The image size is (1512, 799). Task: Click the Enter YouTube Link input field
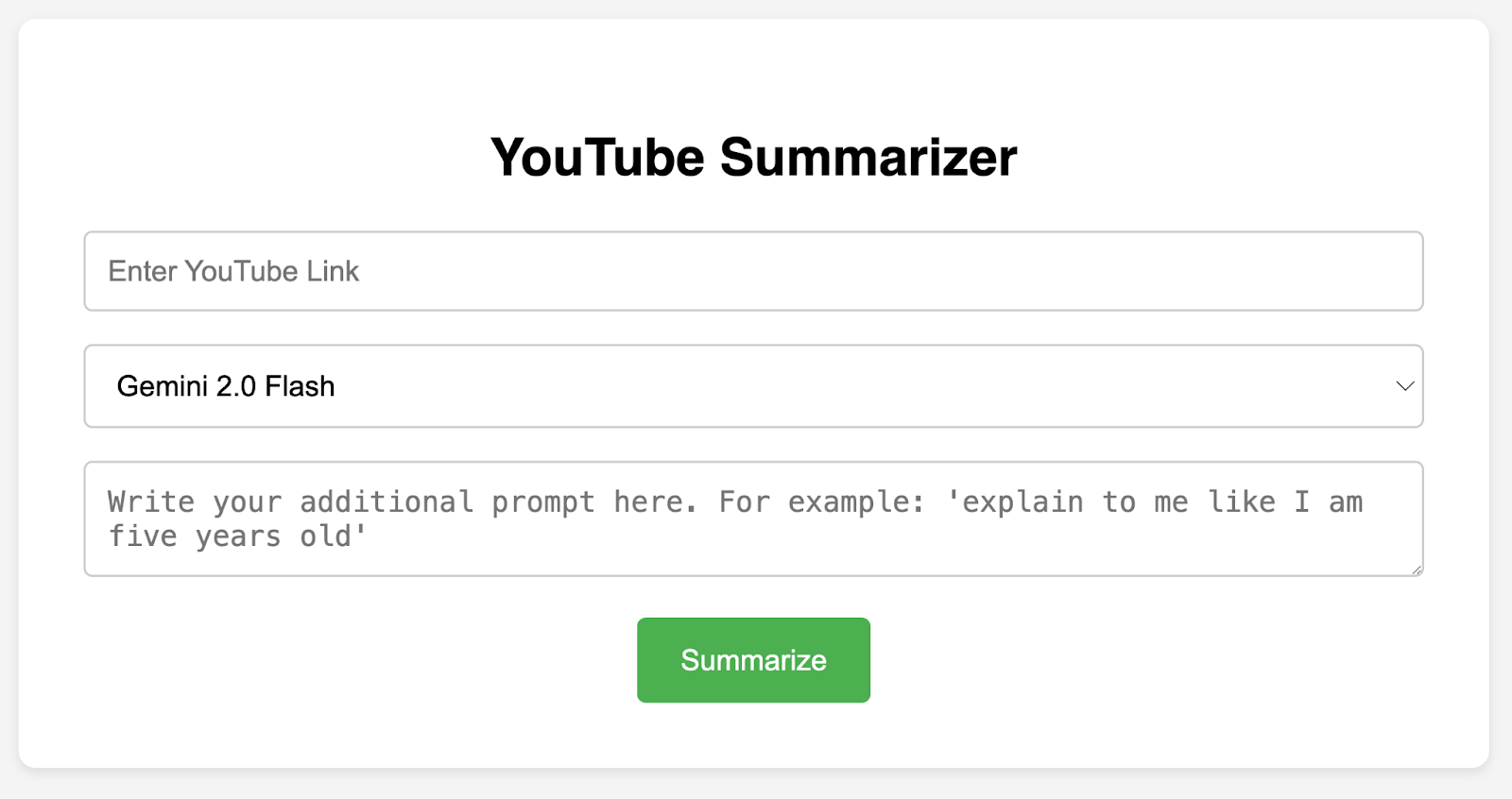(x=753, y=271)
